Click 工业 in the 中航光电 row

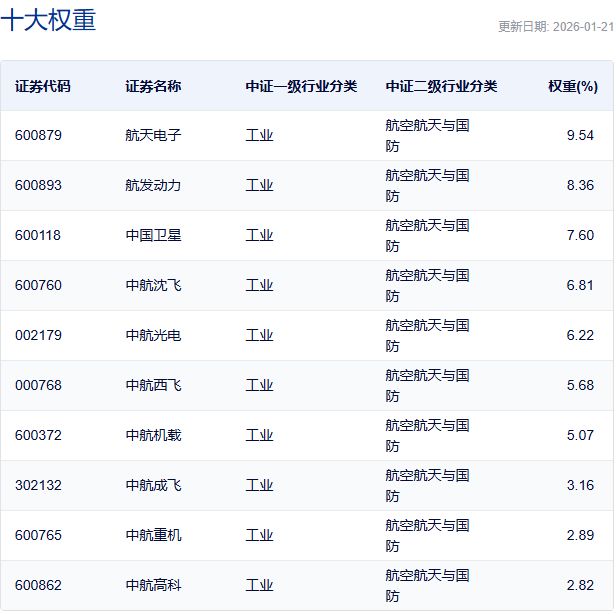pyautogui.click(x=259, y=335)
